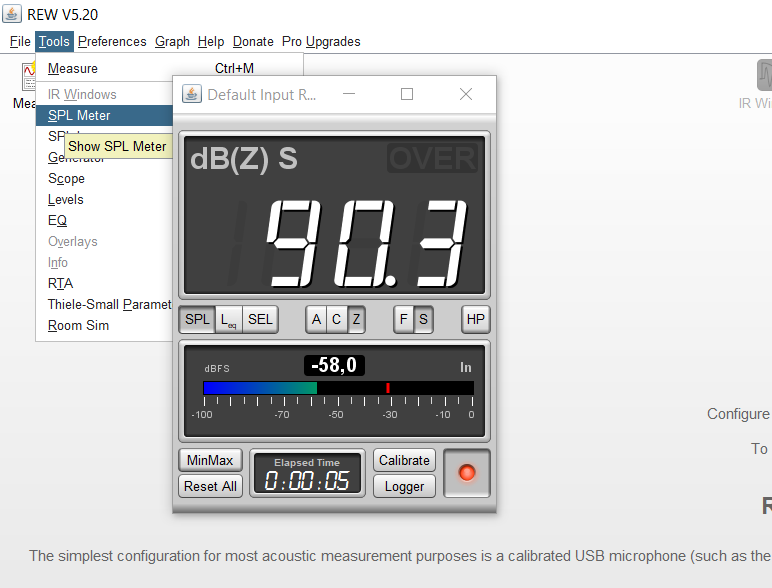Click the Calibrate button
The image size is (772, 588).
coord(404,460)
